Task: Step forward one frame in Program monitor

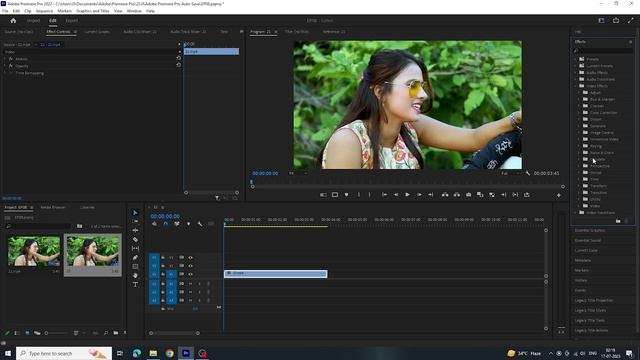Action: pos(419,195)
